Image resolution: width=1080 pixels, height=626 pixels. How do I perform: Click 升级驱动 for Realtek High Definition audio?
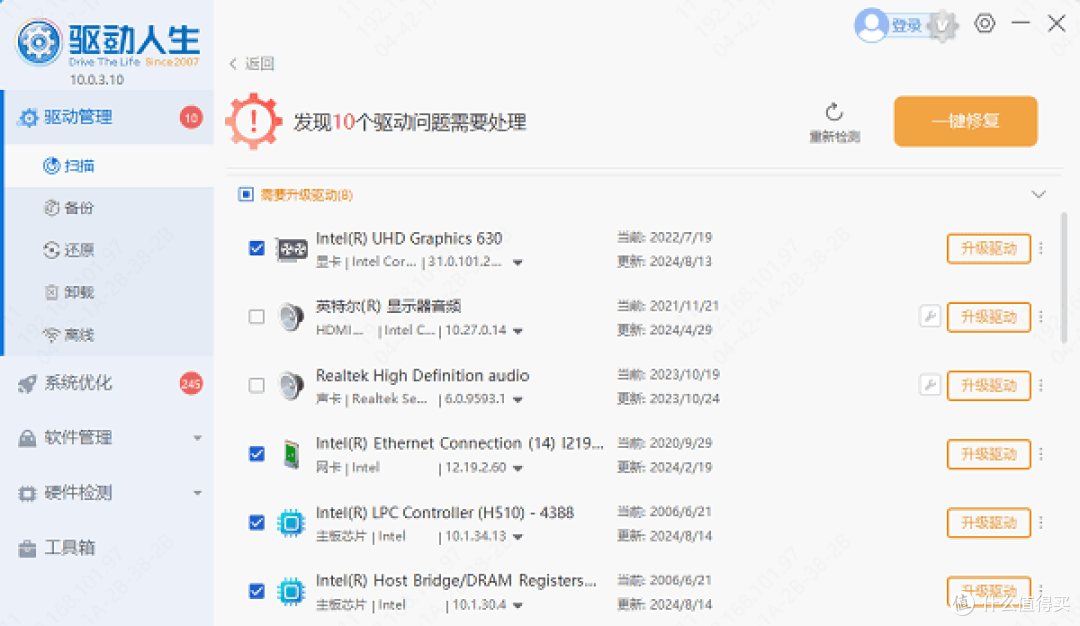988,386
